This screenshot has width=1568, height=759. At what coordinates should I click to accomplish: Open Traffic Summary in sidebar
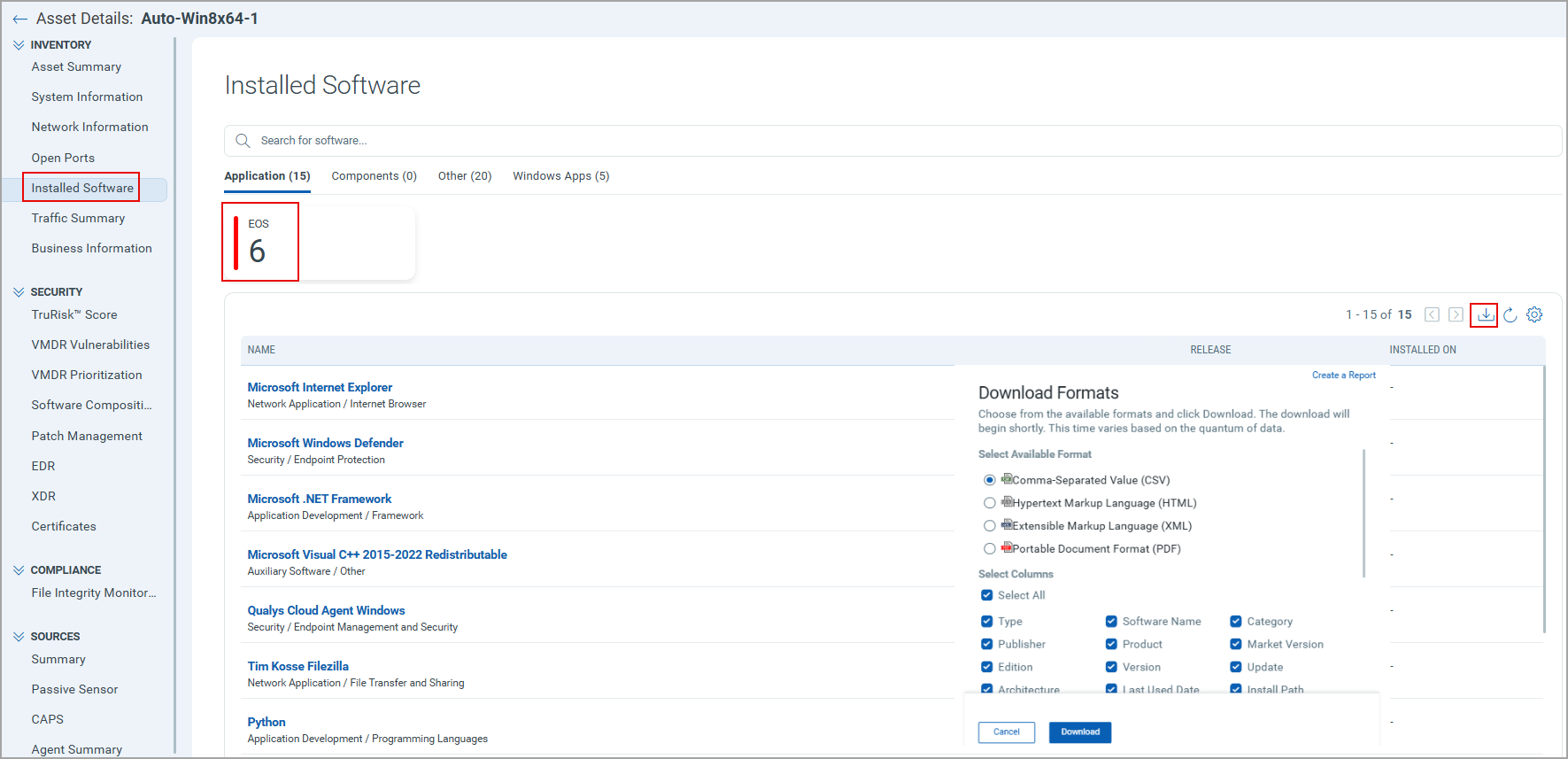(x=78, y=219)
